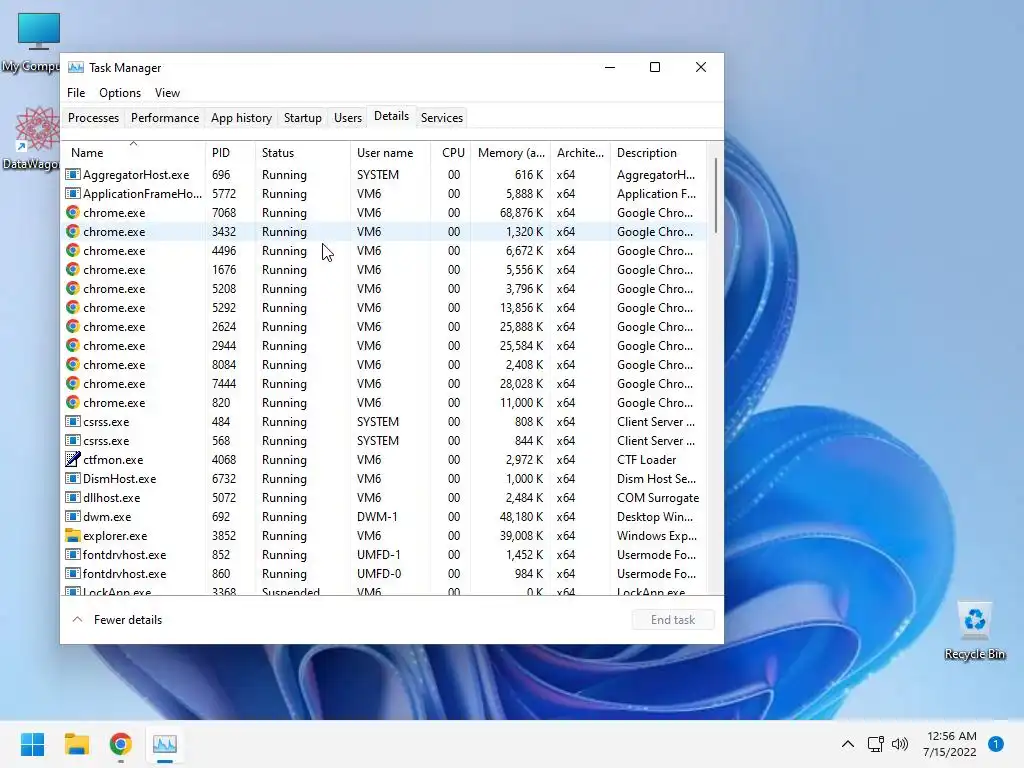This screenshot has height=768, width=1024.
Task: Open File Explorer from the taskbar
Action: (76, 744)
